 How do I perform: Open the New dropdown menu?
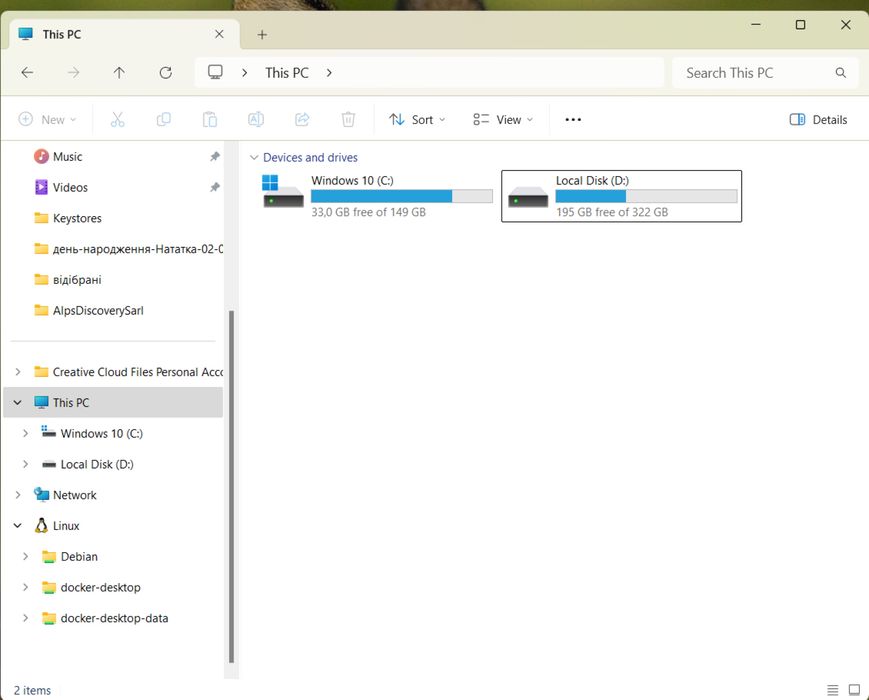tap(48, 119)
